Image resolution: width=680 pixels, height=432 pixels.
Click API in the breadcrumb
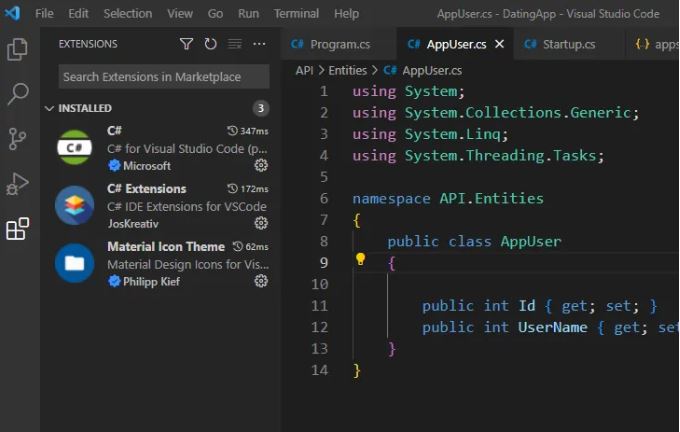pos(304,70)
